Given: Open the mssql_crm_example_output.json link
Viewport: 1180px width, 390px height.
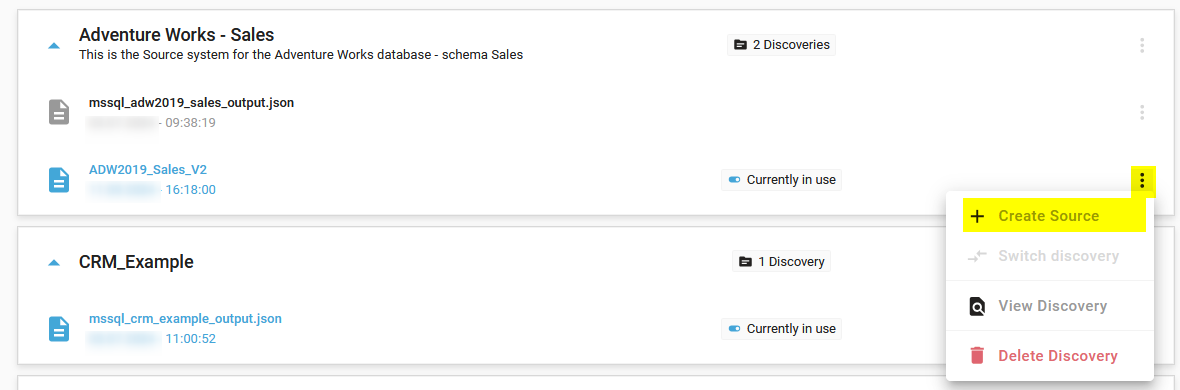Looking at the screenshot, I should pos(185,318).
